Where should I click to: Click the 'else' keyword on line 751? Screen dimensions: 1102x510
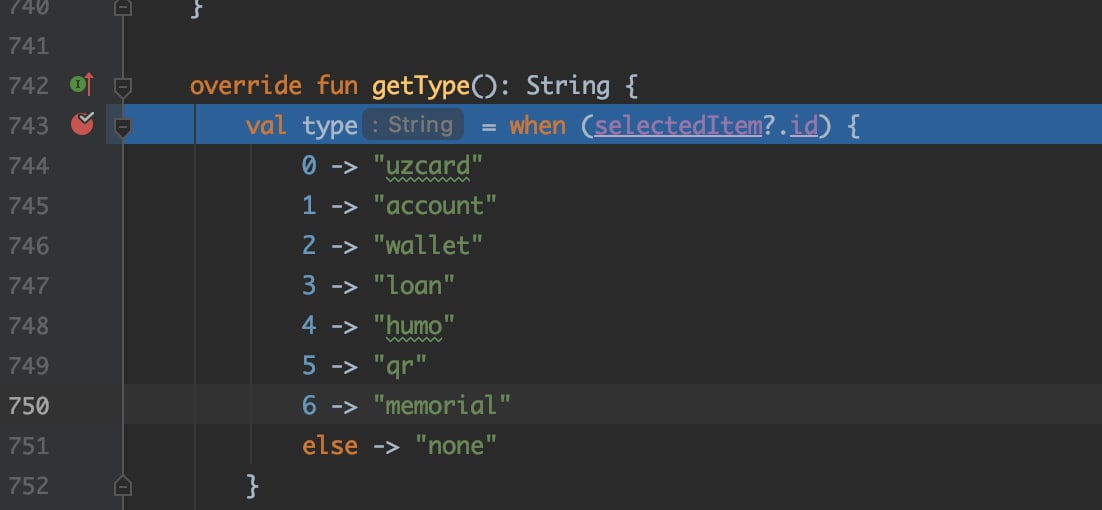pyautogui.click(x=330, y=446)
